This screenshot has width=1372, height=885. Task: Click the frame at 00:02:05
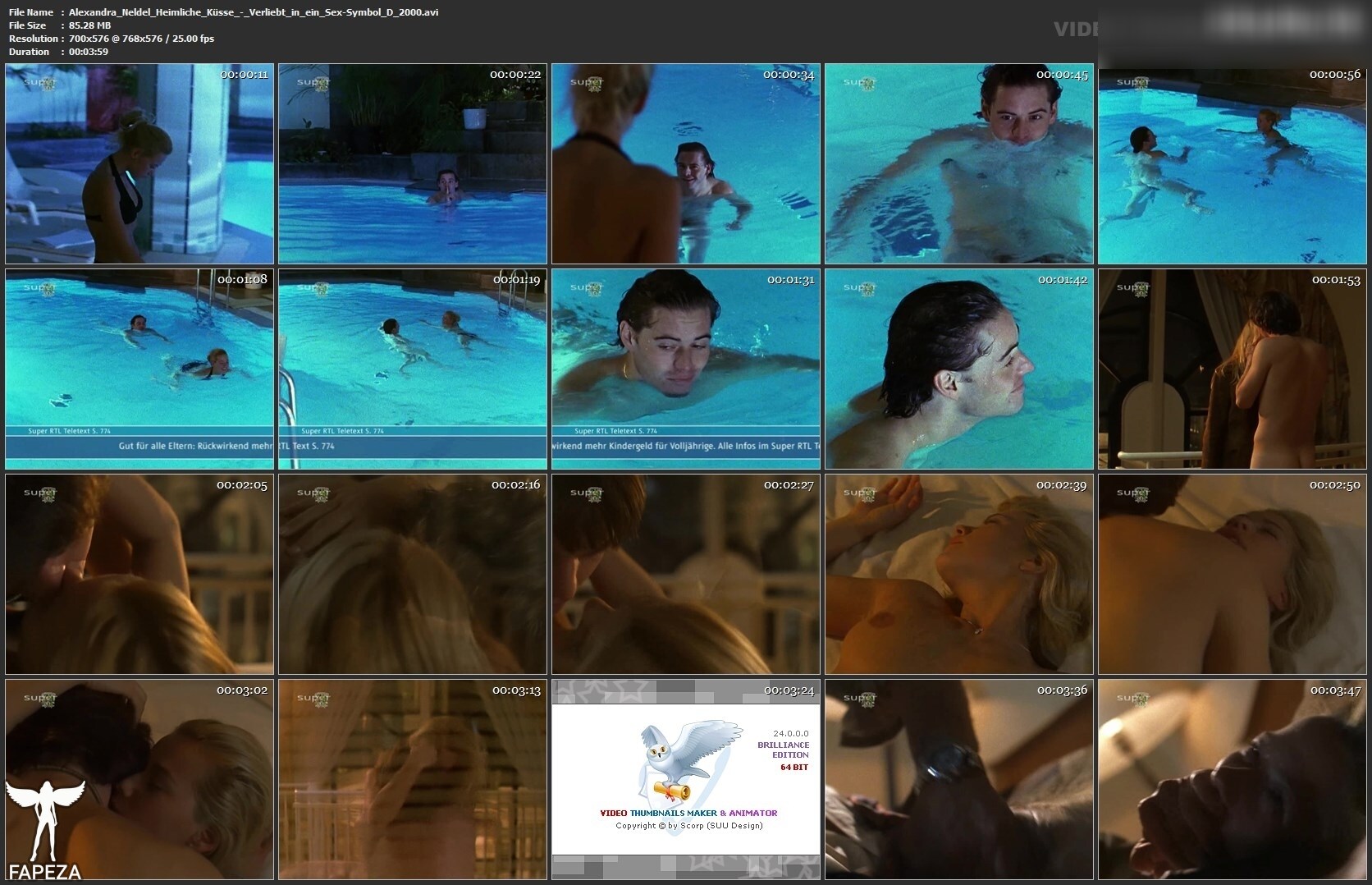click(139, 575)
